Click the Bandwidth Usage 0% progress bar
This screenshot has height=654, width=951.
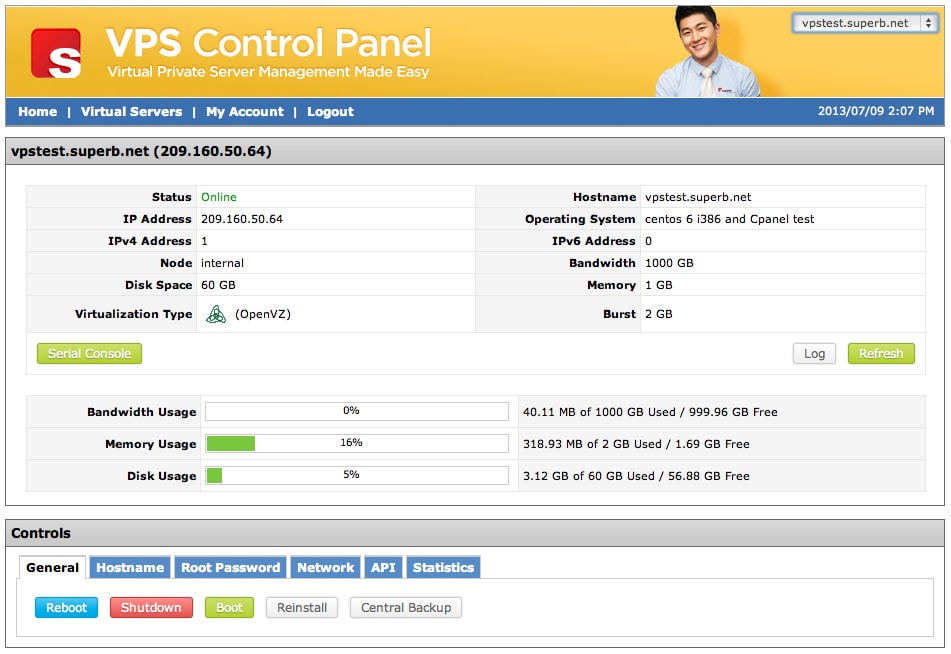click(x=357, y=411)
